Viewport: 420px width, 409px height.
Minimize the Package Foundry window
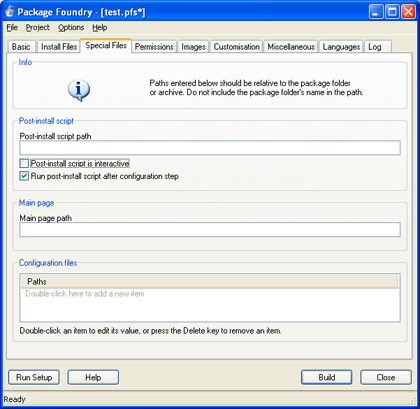click(x=376, y=12)
